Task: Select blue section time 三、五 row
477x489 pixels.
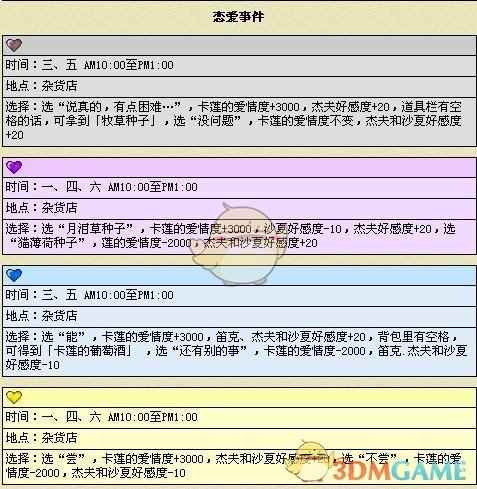Action: (239, 295)
